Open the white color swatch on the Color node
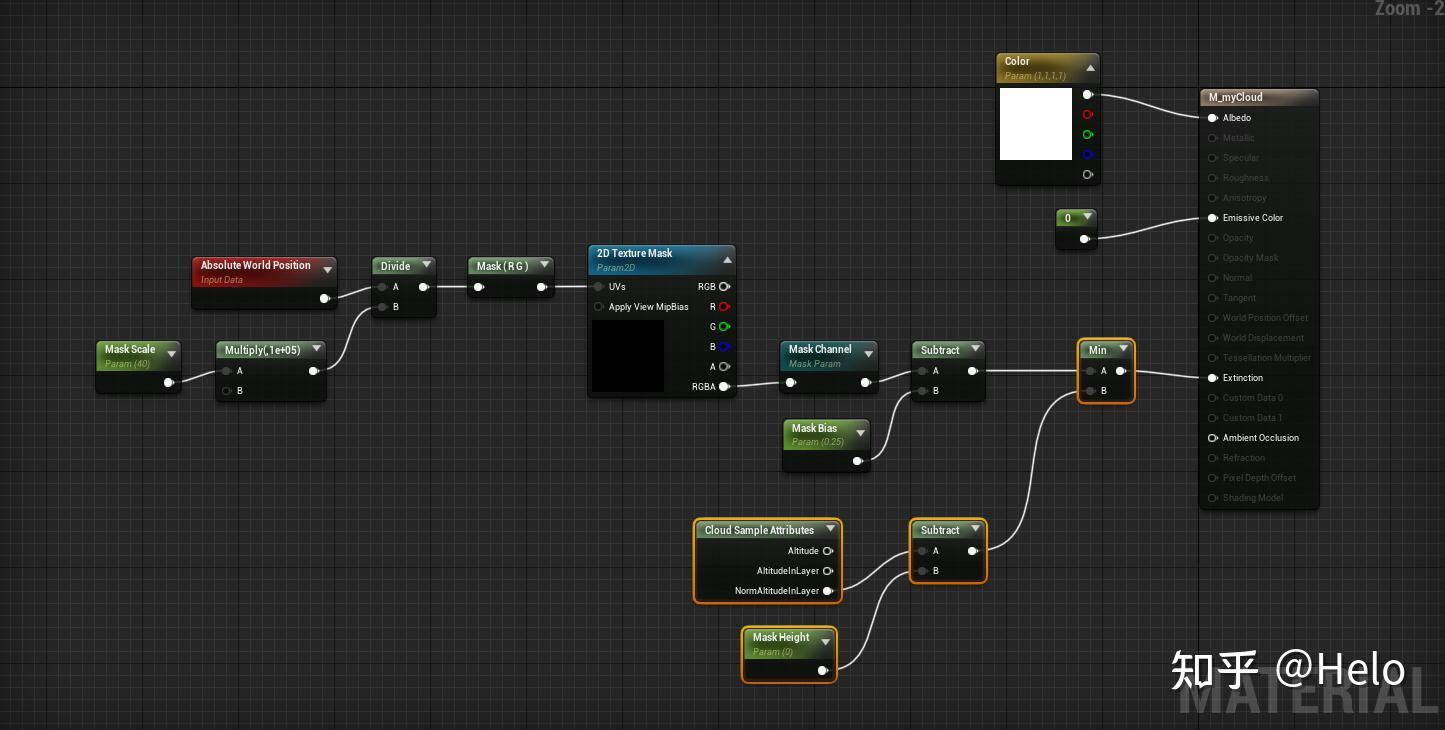The height and width of the screenshot is (730, 1445). (1035, 124)
